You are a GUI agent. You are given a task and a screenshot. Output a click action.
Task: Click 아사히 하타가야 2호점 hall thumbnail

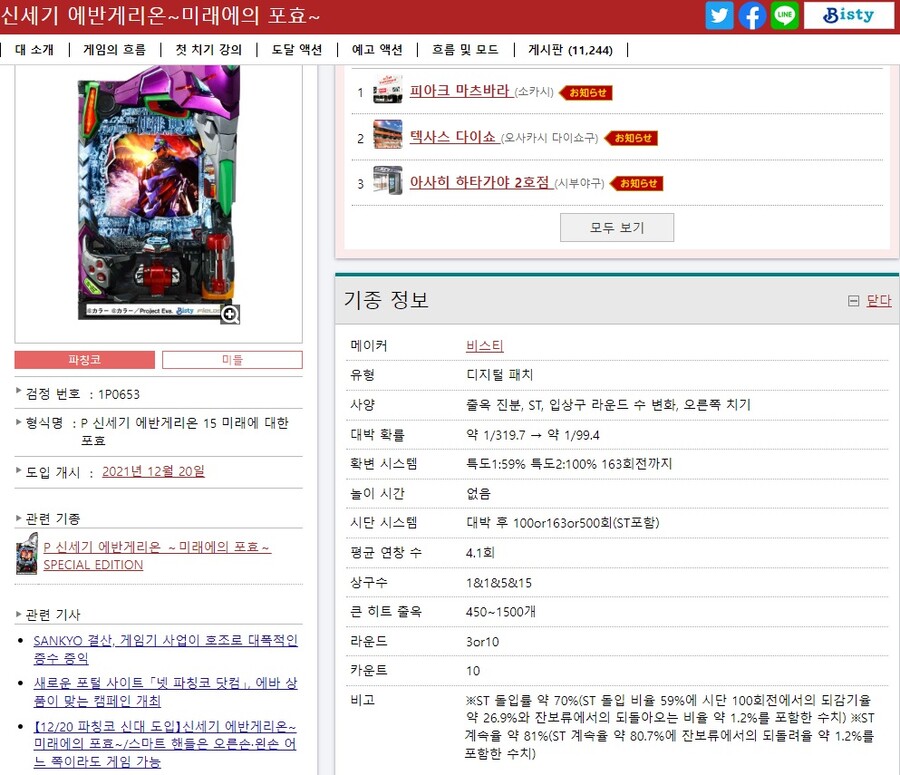(387, 180)
